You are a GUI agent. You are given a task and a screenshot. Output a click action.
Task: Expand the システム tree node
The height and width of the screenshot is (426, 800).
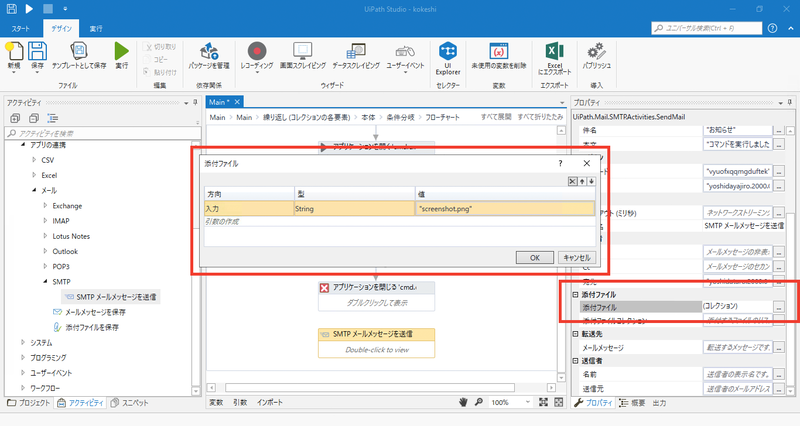point(23,342)
